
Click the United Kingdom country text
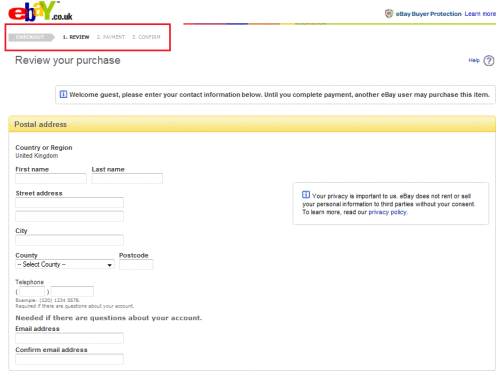tap(37, 156)
